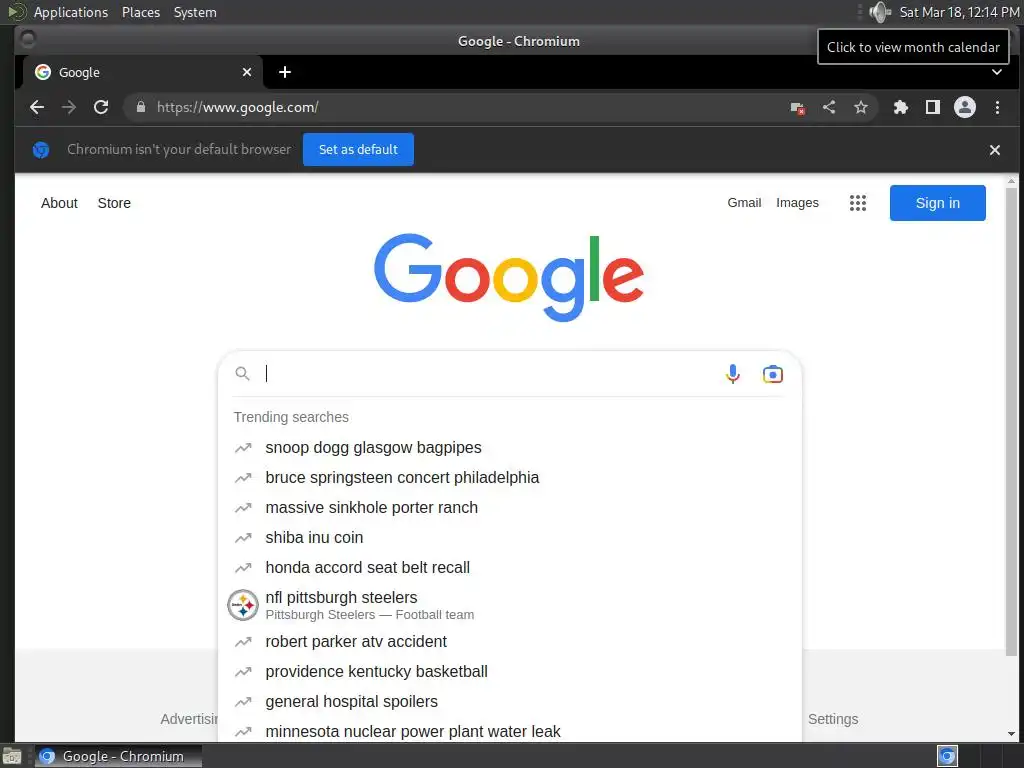Open new tab with plus button

coord(285,72)
